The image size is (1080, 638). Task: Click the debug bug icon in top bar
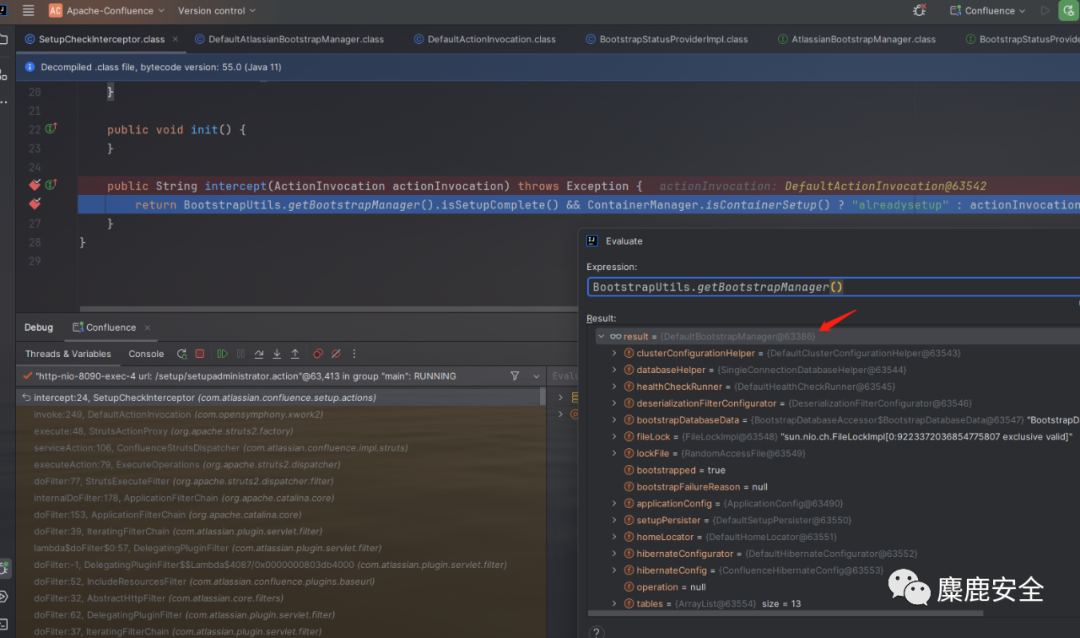(x=919, y=10)
